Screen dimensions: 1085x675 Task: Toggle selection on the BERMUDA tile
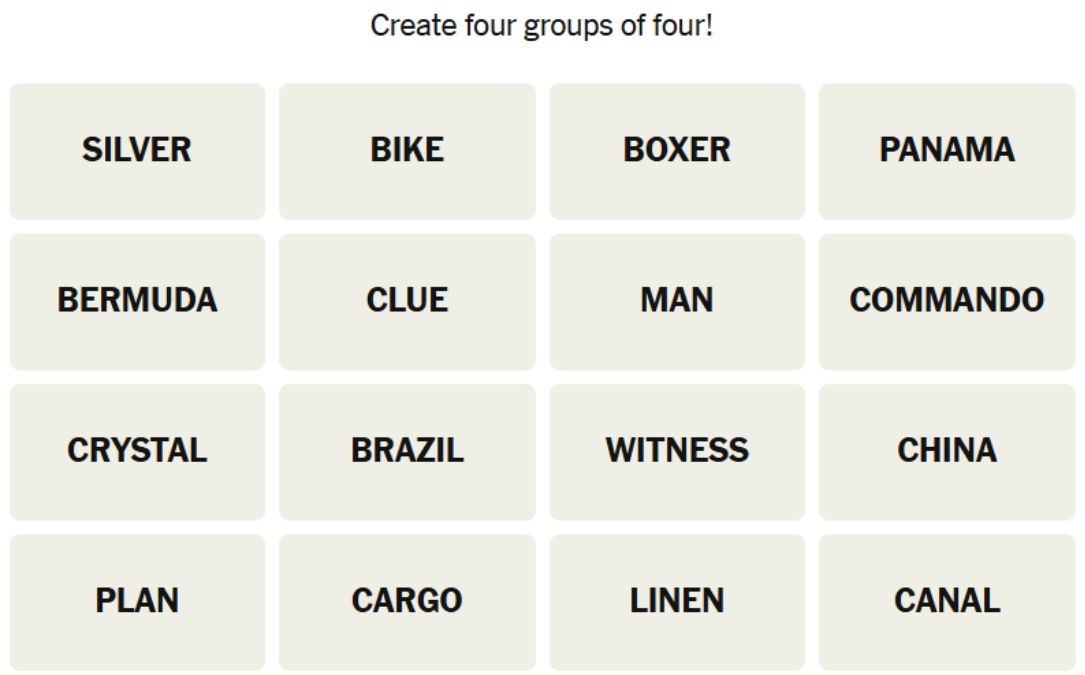coord(137,301)
